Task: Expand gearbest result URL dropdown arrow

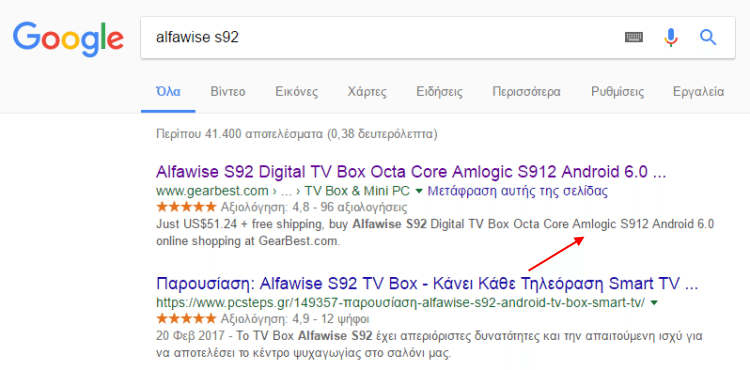Action: [419, 192]
